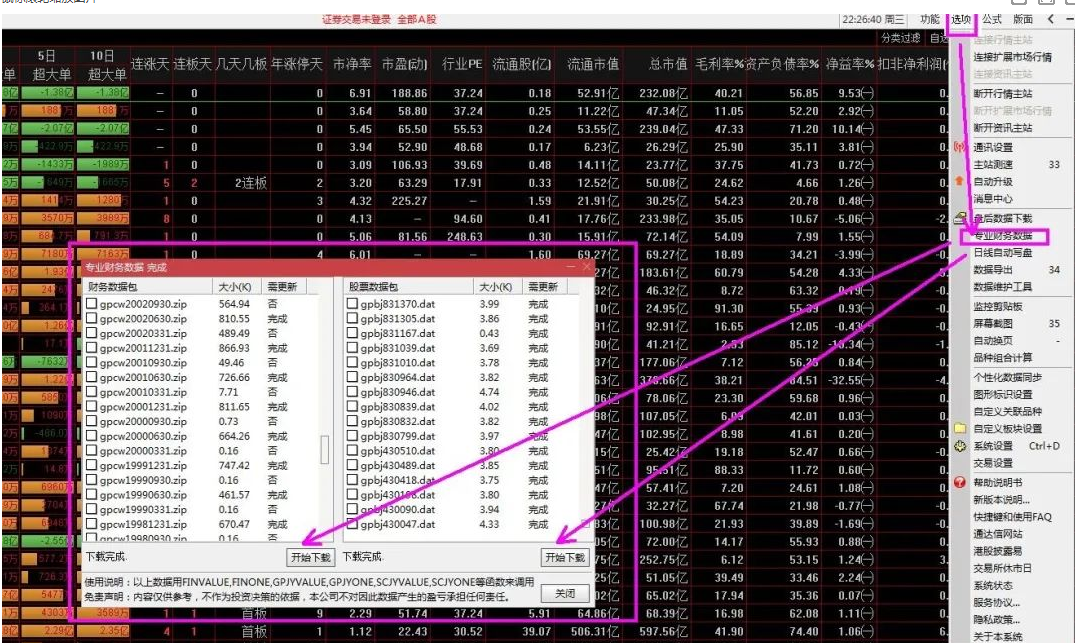Click the 证券交易未登录 status text

pyautogui.click(x=357, y=19)
